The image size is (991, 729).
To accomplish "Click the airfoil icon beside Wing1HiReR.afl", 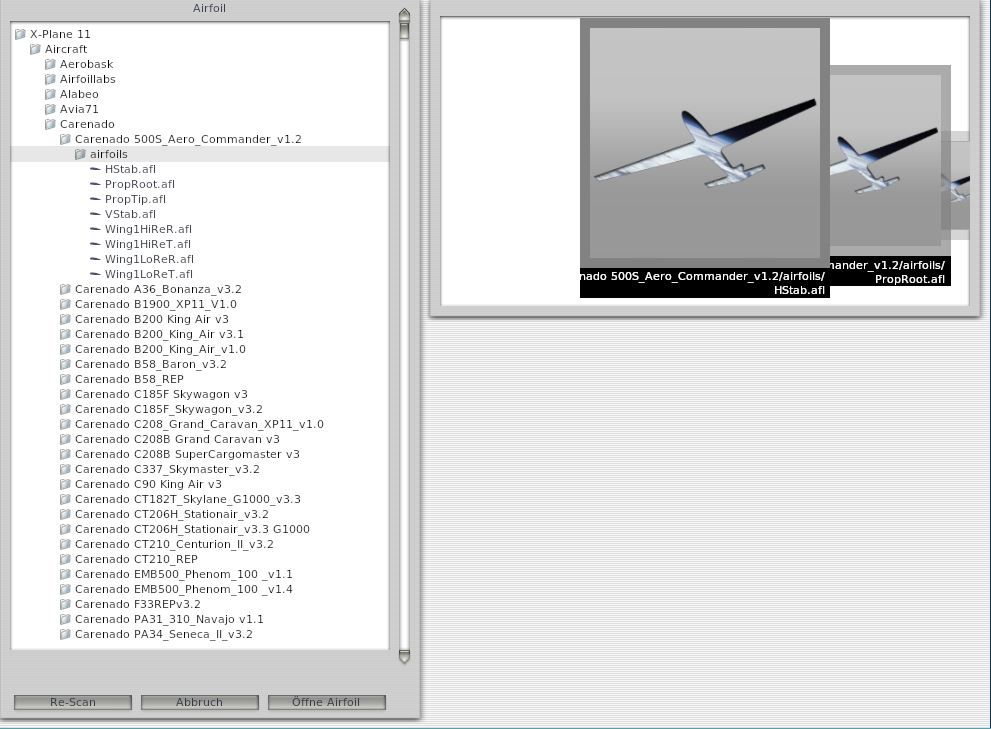I will pos(95,229).
